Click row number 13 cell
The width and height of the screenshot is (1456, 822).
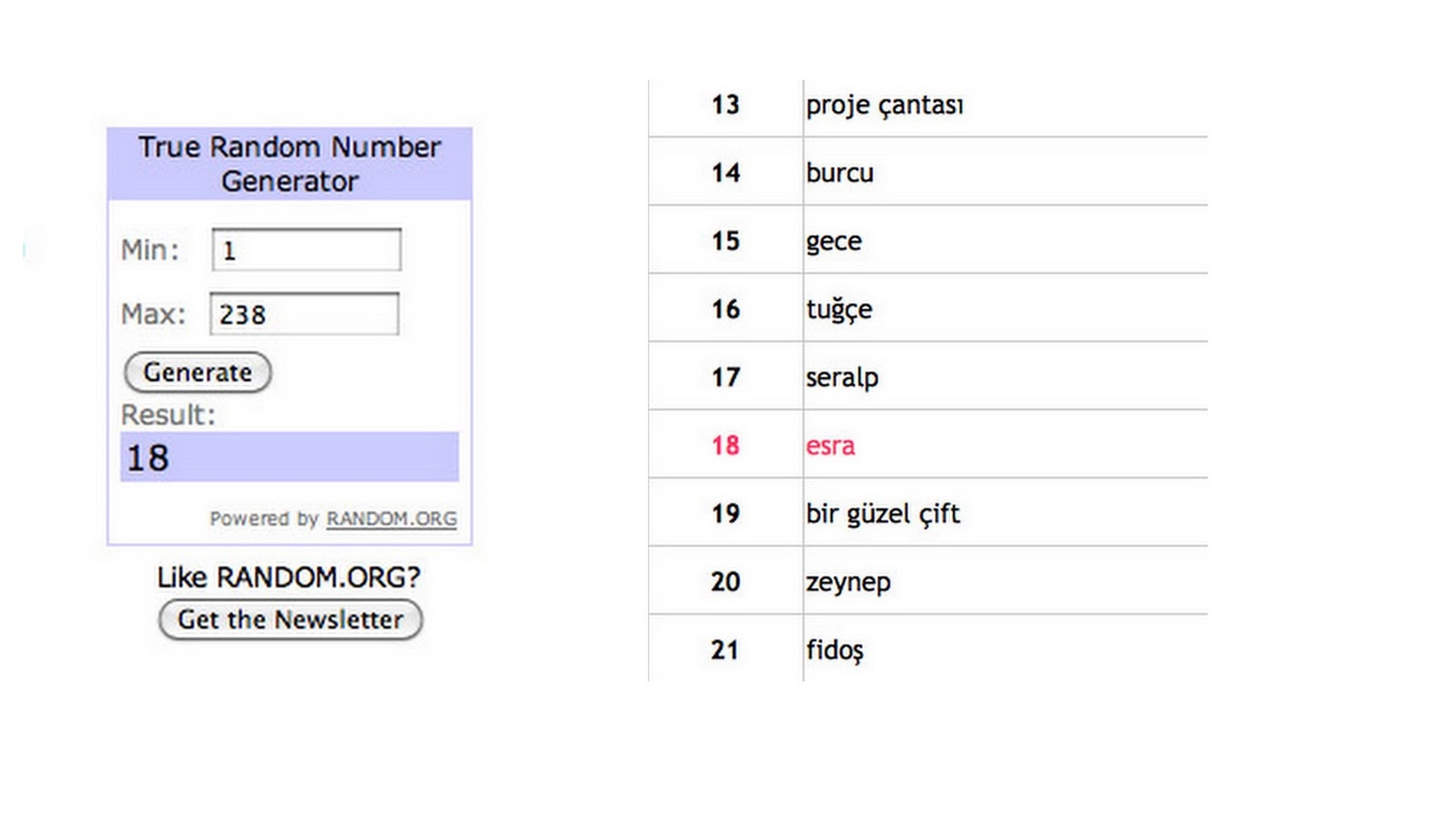point(725,105)
